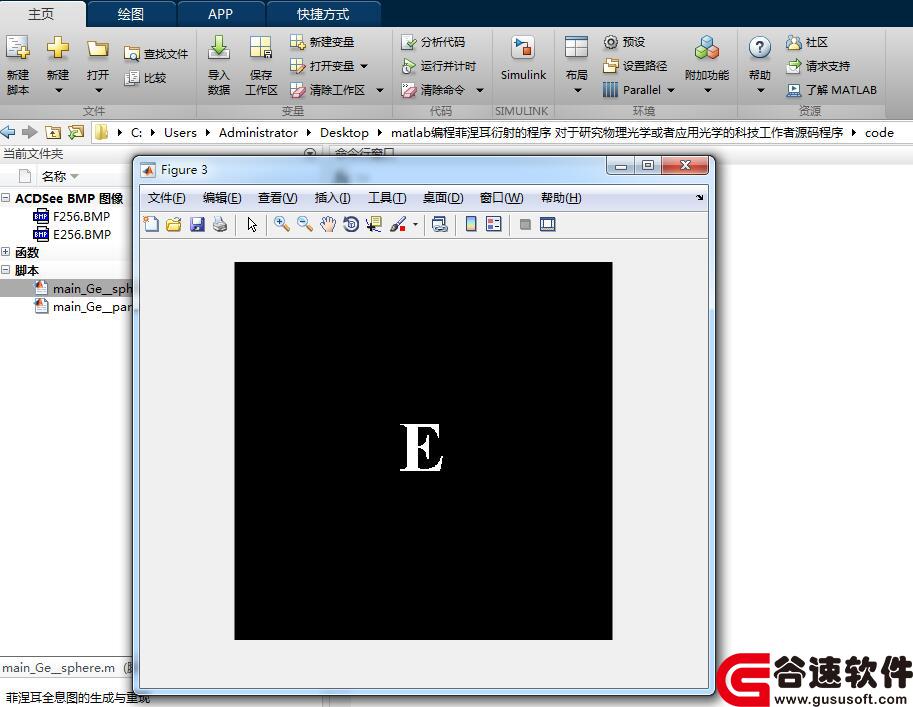
Task: Click the New Script (新建脚本) icon
Action: pyautogui.click(x=17, y=48)
